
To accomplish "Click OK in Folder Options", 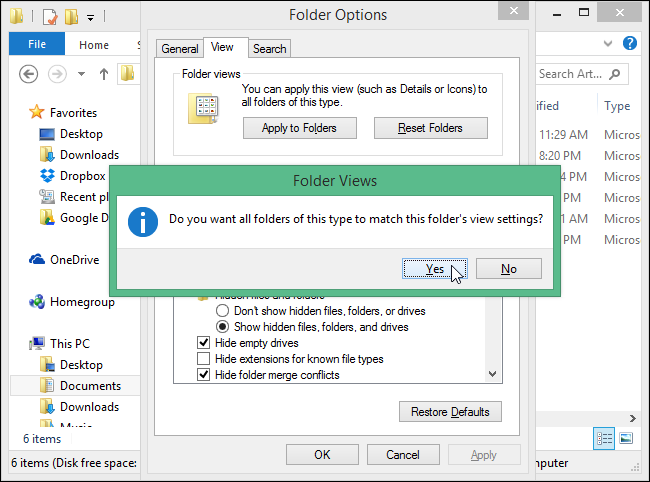I will click(x=322, y=455).
